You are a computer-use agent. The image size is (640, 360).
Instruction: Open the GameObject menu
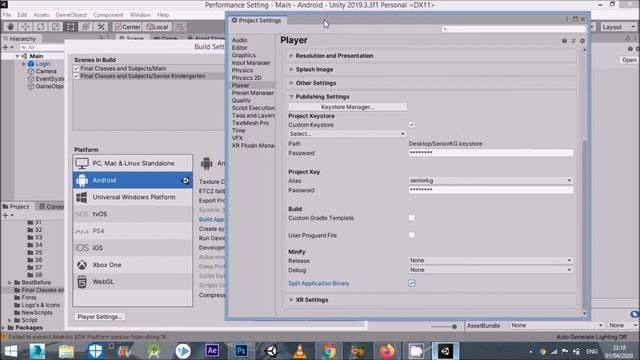point(71,15)
